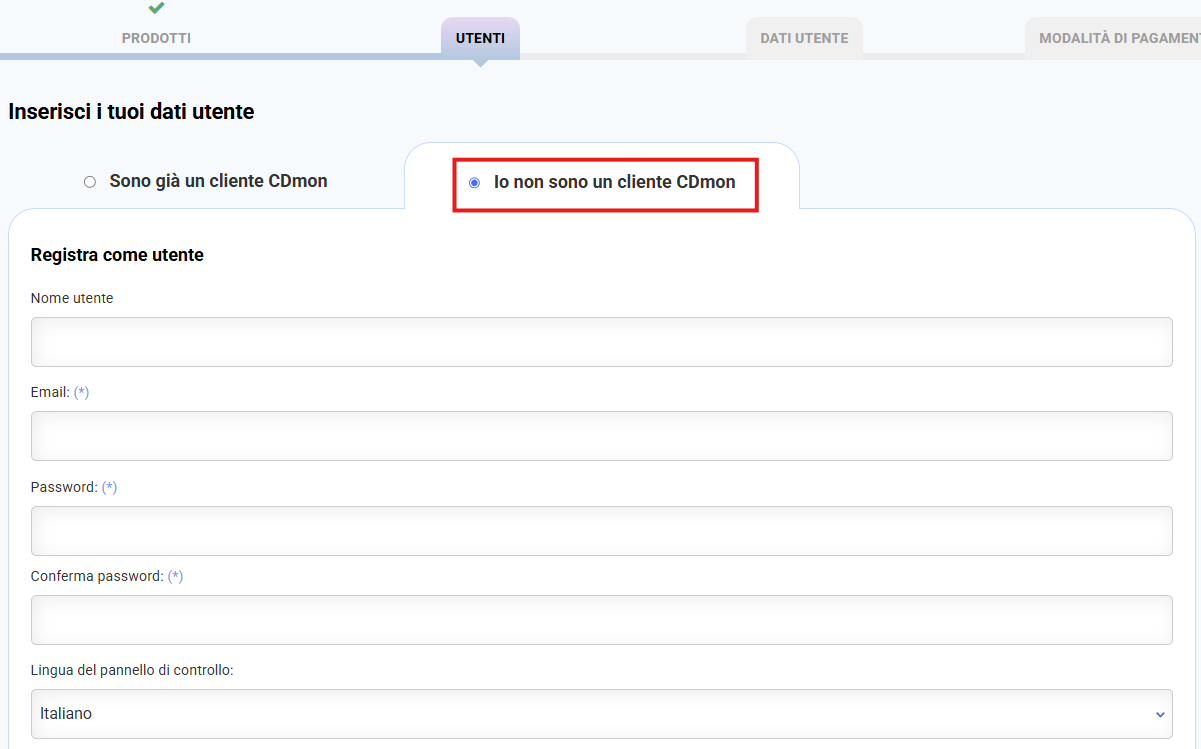Click into the Email input field
Image resolution: width=1201 pixels, height=749 pixels.
[x=600, y=436]
